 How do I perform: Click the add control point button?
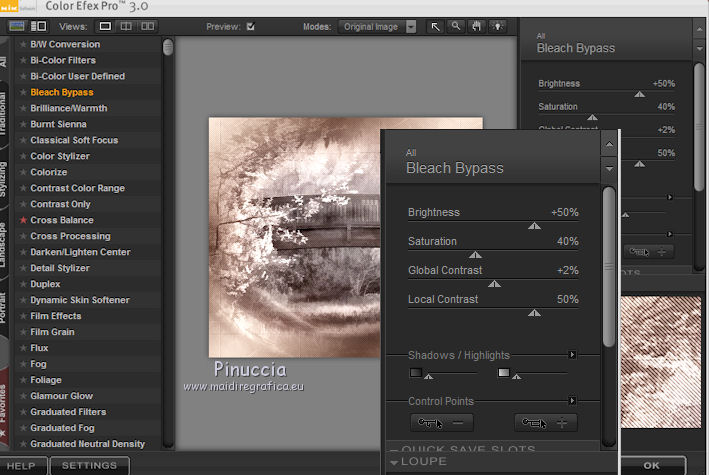tap(546, 423)
